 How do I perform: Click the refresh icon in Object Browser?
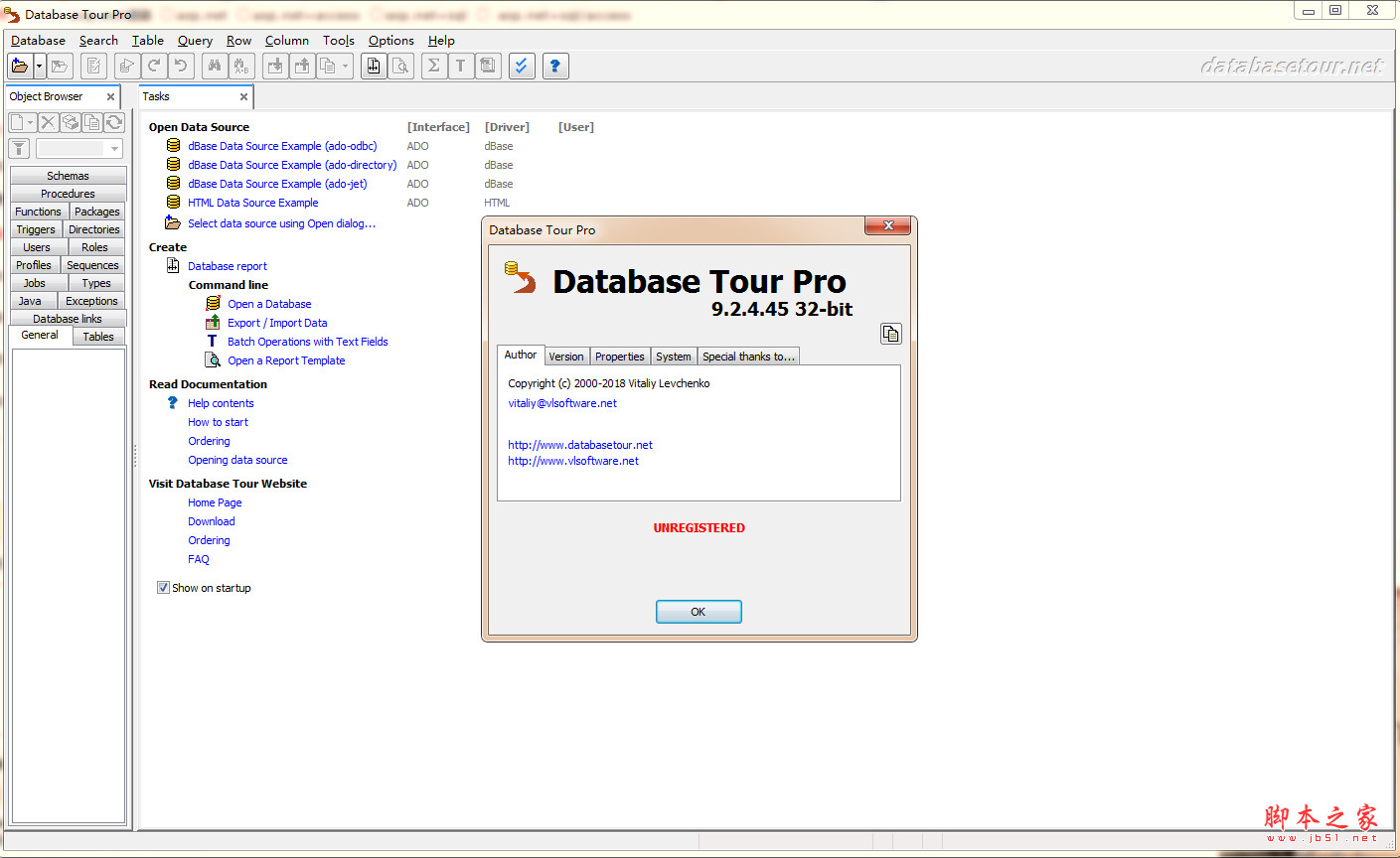tap(114, 122)
